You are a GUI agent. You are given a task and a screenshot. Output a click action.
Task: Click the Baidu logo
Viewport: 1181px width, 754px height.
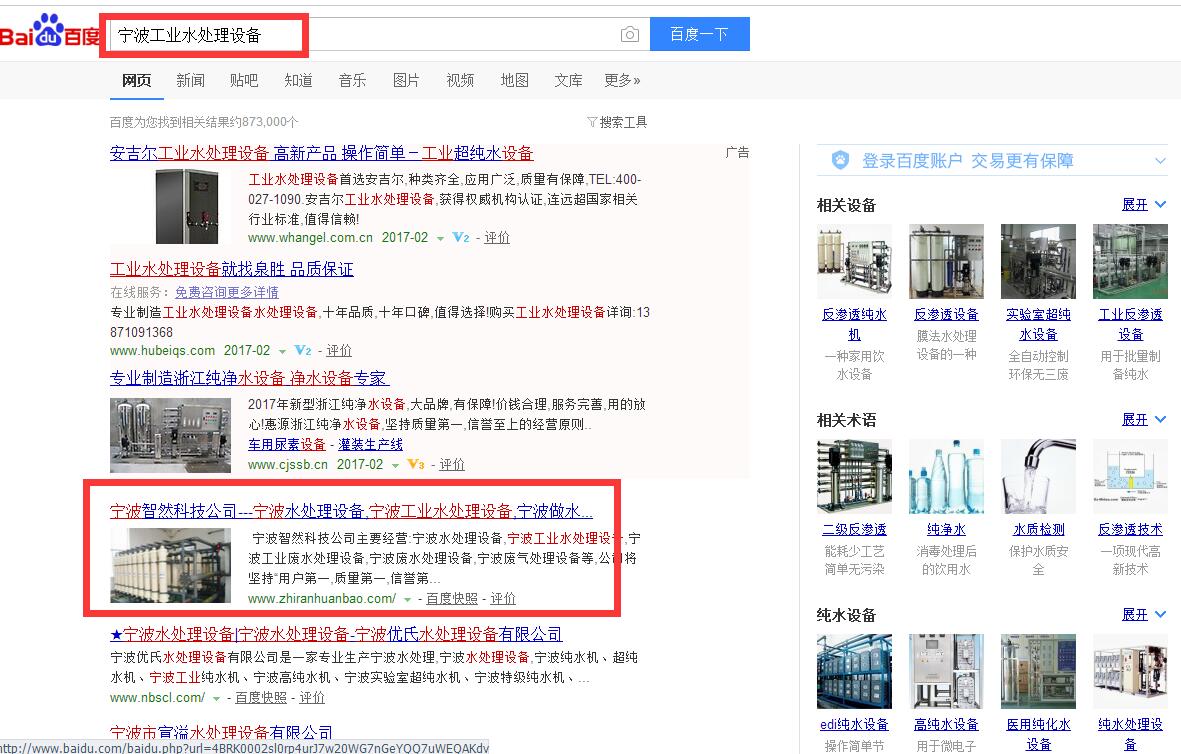pyautogui.click(x=50, y=32)
